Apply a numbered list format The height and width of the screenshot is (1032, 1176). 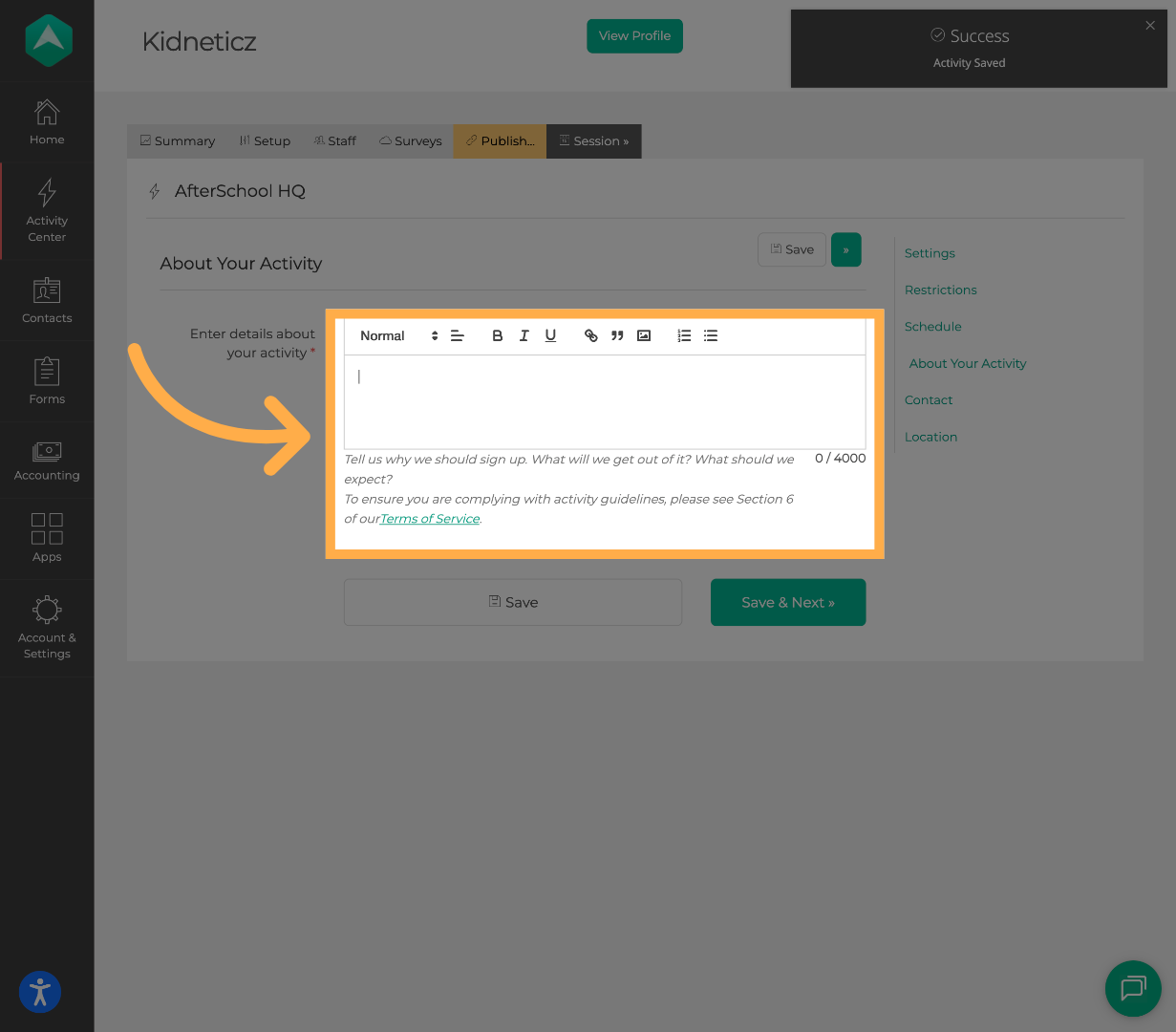(x=683, y=335)
